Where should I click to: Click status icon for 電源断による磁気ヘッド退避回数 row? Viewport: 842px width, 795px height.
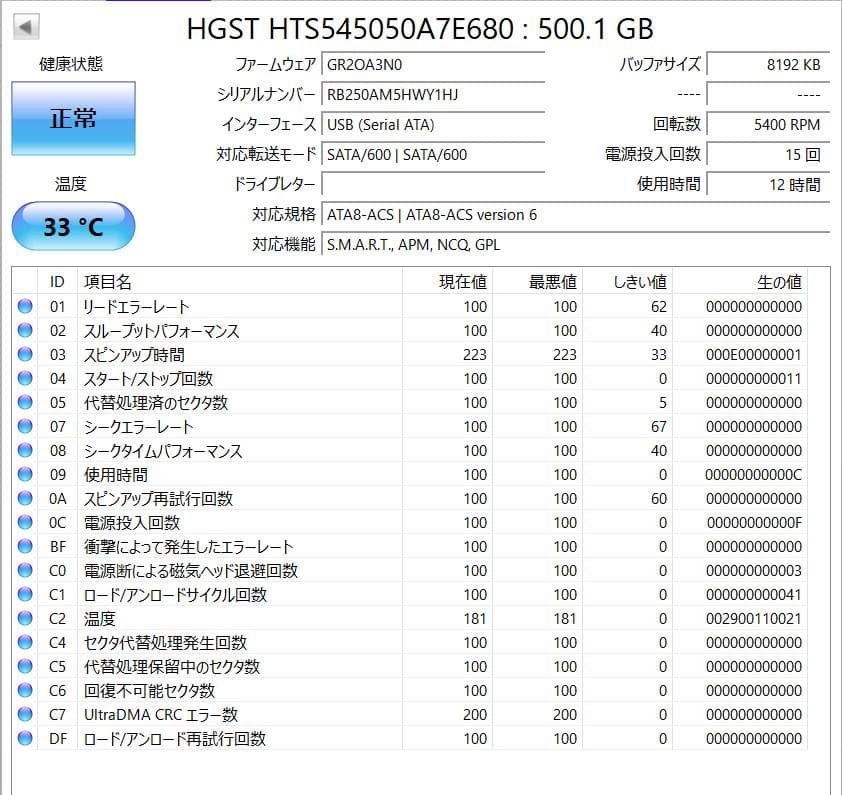[x=25, y=570]
